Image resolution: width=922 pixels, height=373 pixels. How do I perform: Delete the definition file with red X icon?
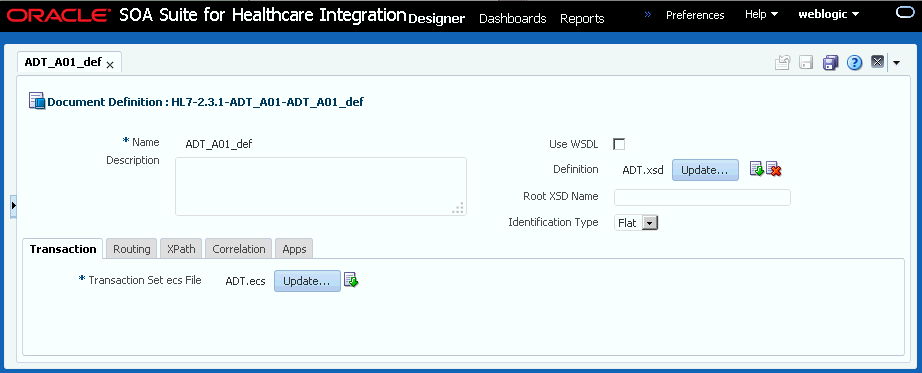(773, 169)
